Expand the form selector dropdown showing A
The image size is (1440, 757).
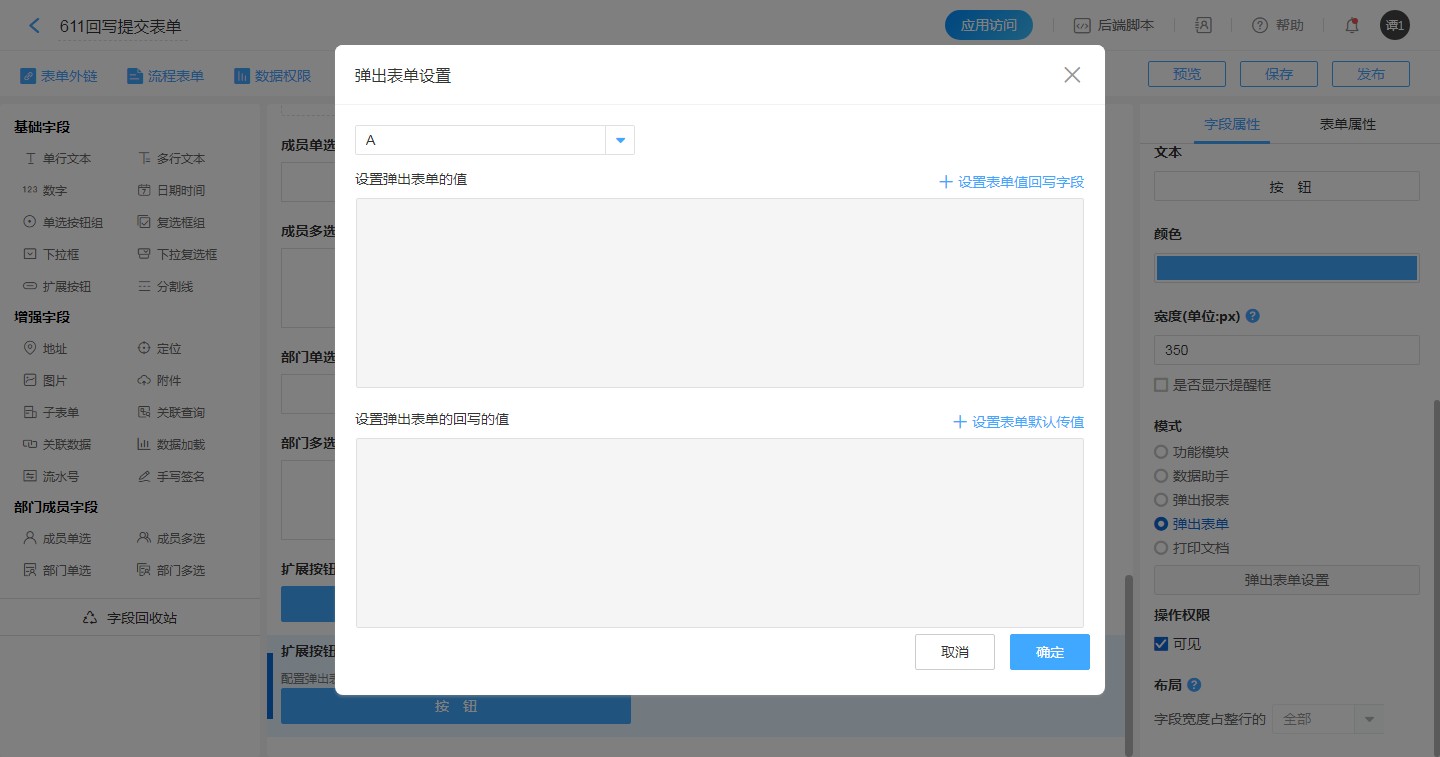(620, 140)
